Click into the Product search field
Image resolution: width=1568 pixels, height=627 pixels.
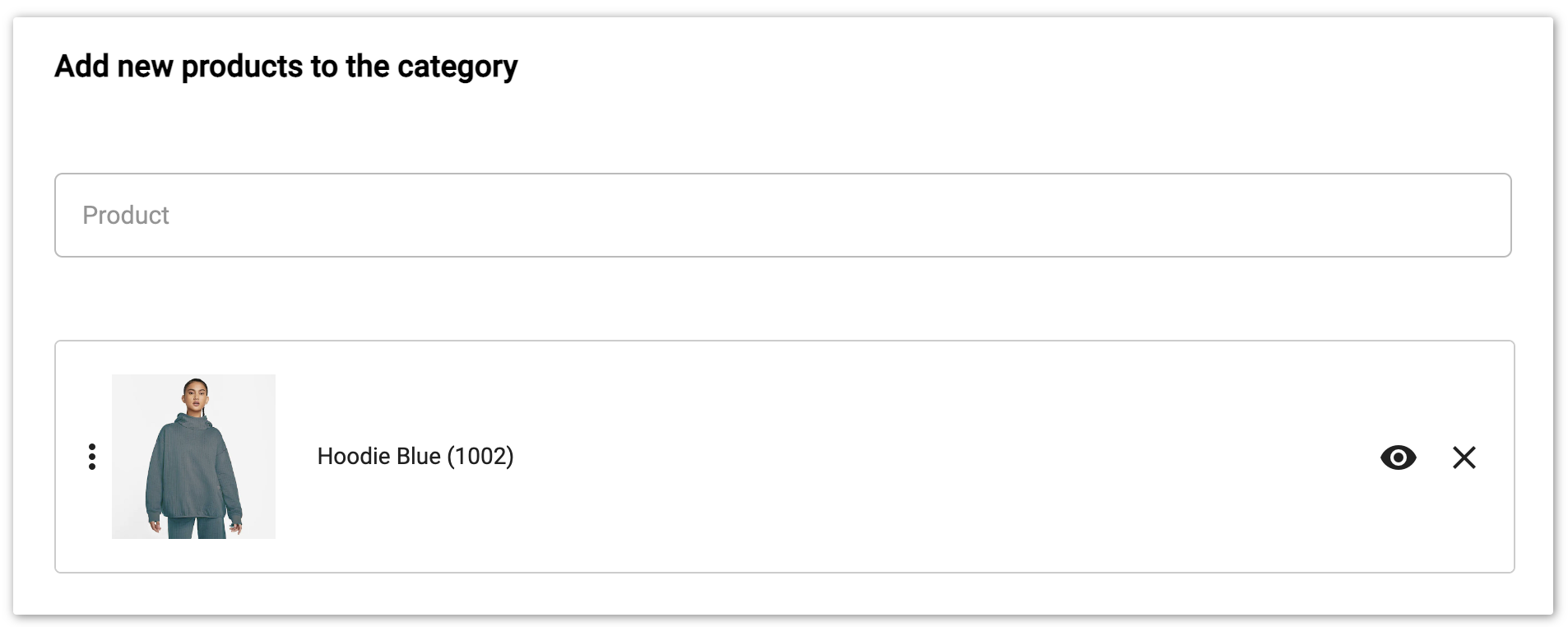pyautogui.click(x=782, y=215)
